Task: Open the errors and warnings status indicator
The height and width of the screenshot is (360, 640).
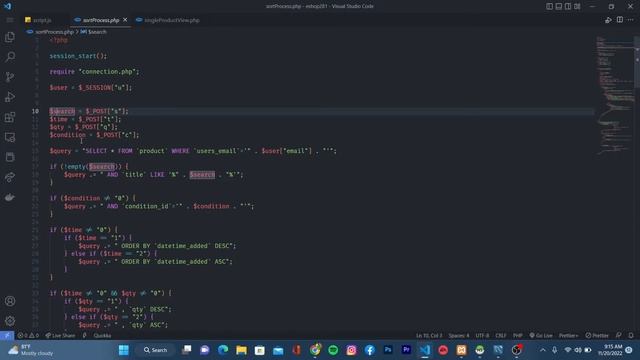Action: click(28, 336)
